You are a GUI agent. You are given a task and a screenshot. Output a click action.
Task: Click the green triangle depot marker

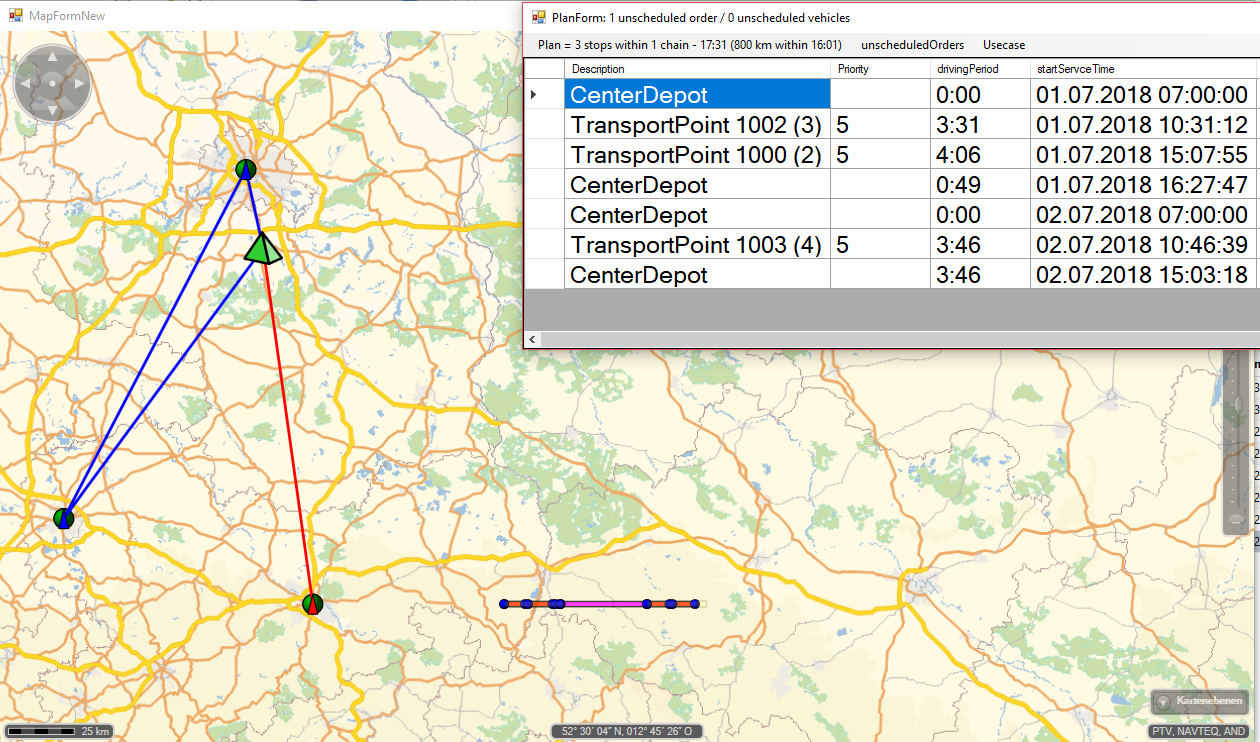coord(263,248)
